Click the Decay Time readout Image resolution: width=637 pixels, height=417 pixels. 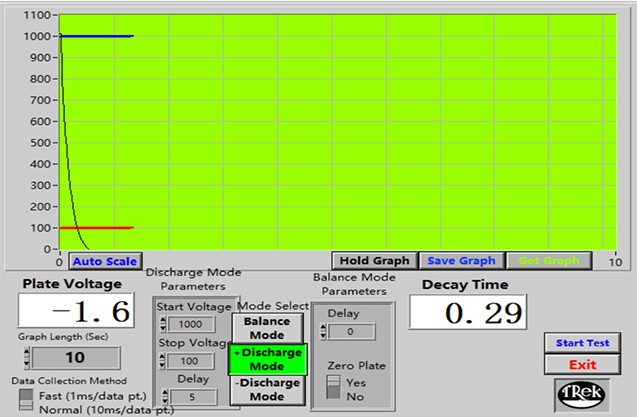(x=467, y=314)
